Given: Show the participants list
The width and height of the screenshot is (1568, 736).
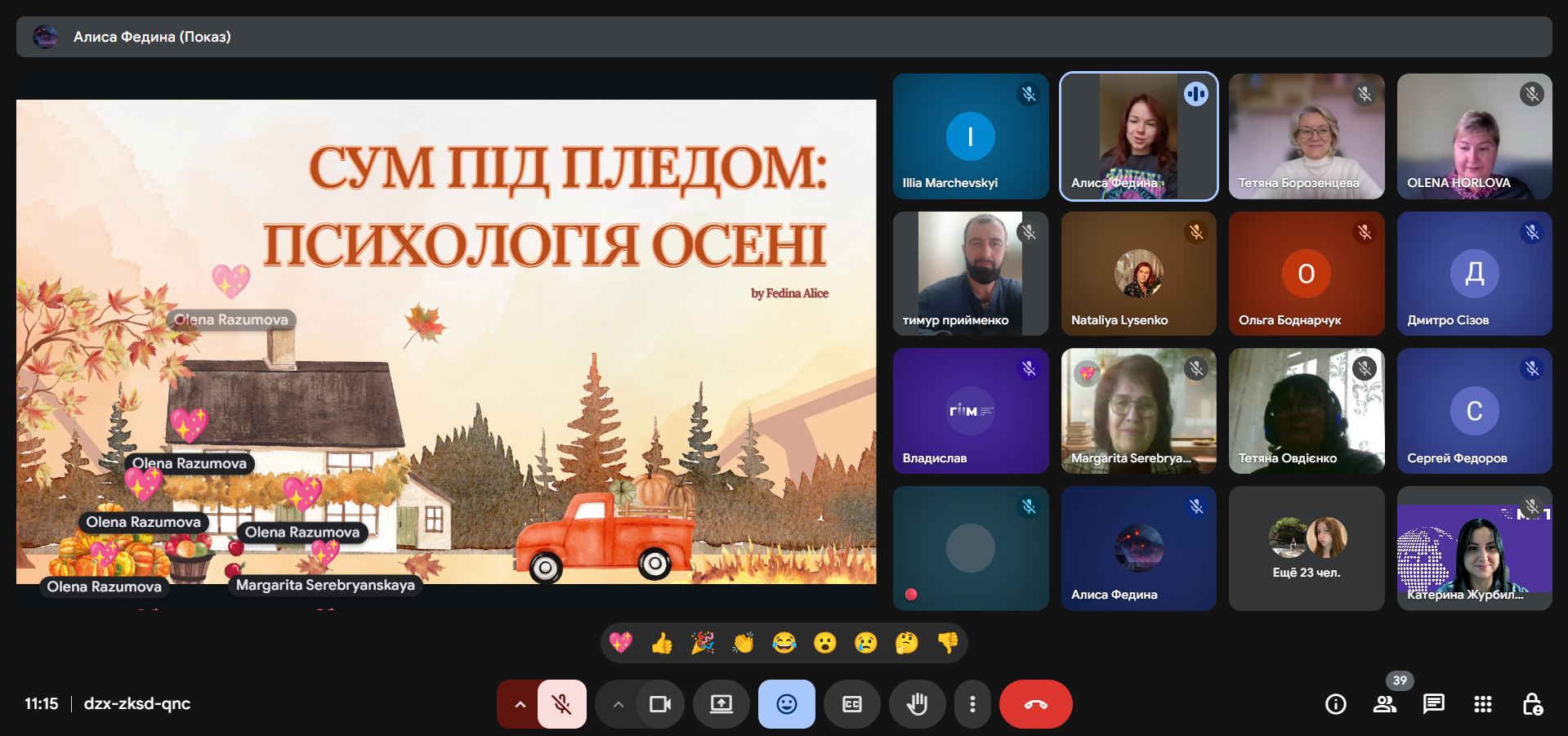Looking at the screenshot, I should 1385,703.
